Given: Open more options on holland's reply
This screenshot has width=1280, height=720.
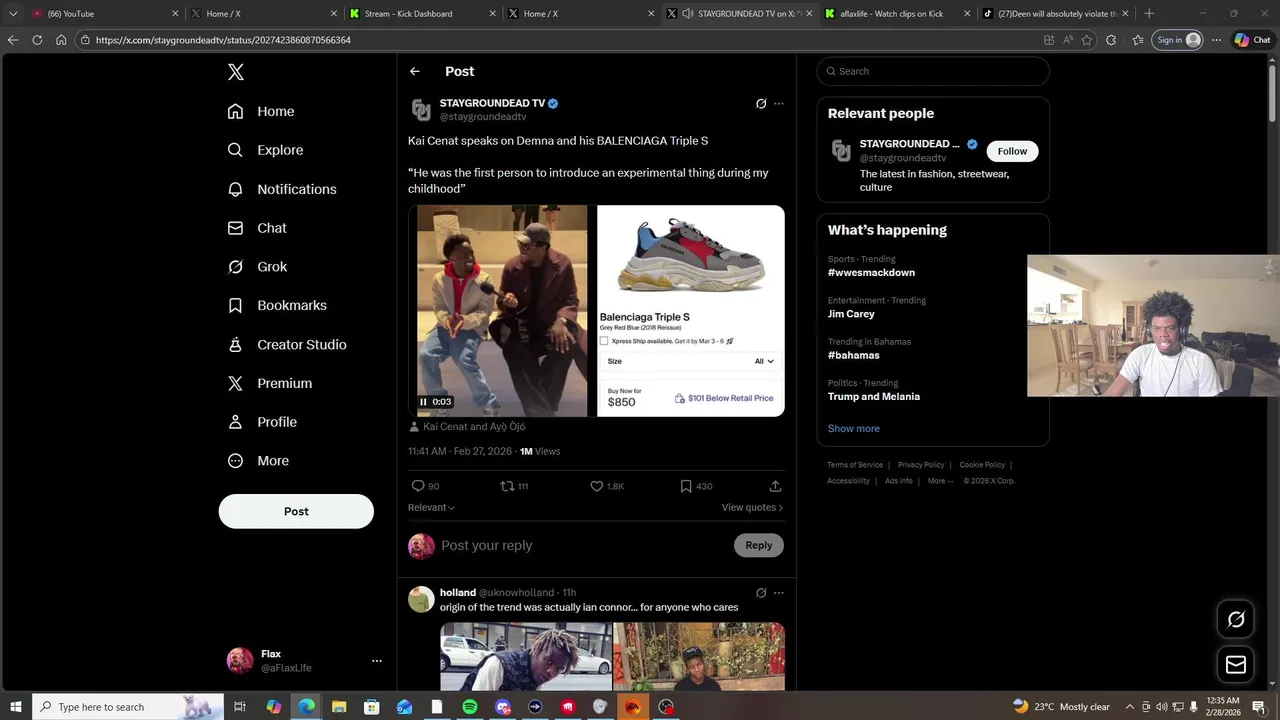Looking at the screenshot, I should (779, 593).
